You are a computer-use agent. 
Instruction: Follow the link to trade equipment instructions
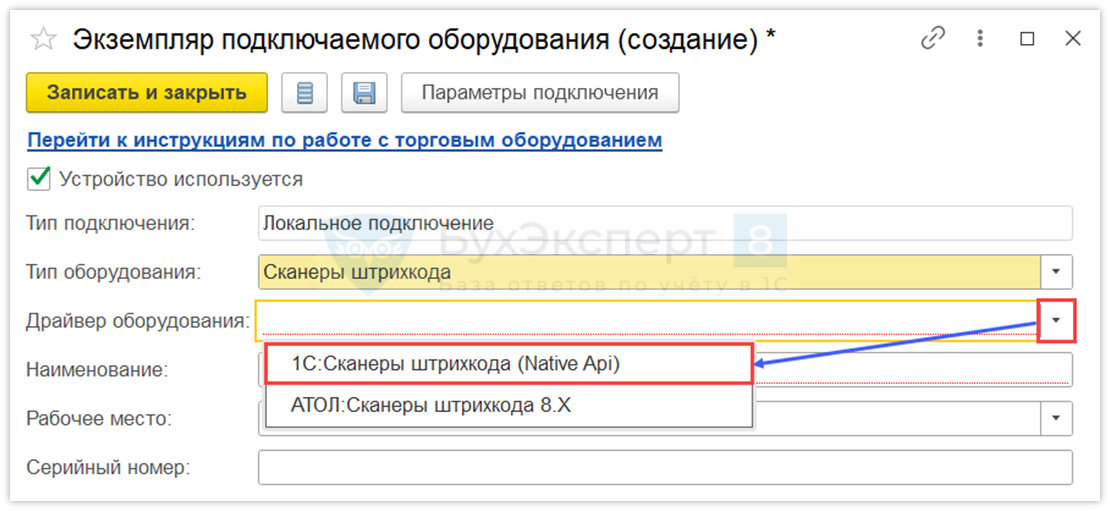pos(344,140)
